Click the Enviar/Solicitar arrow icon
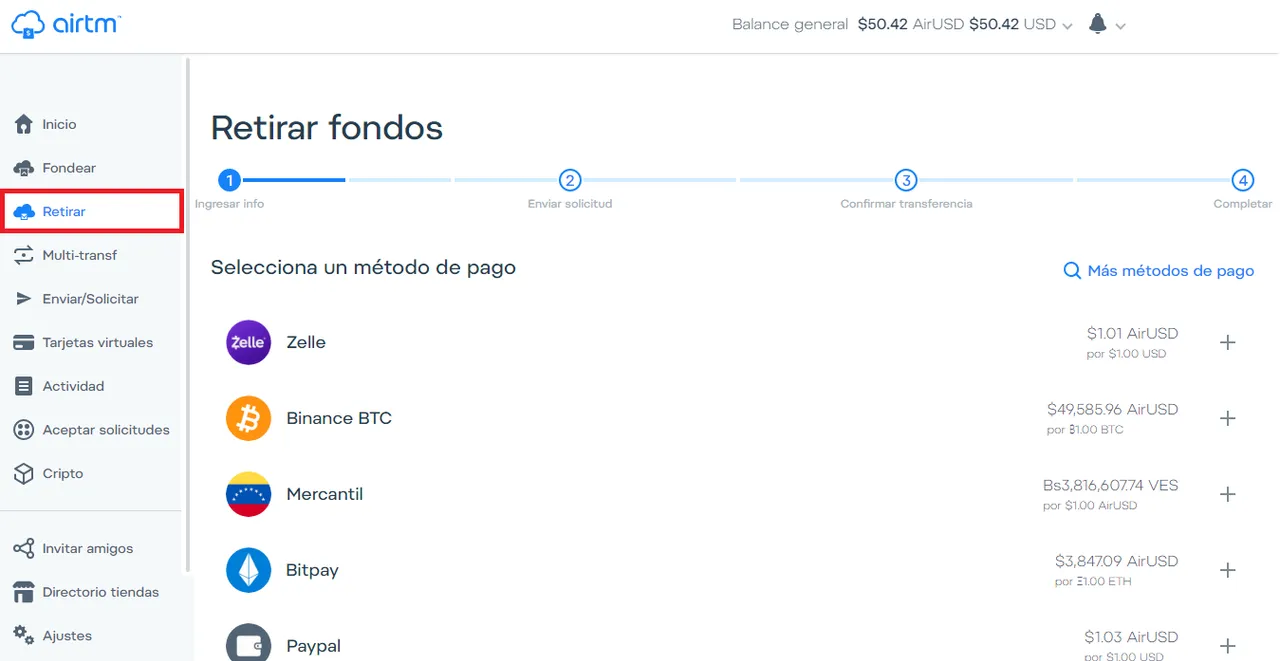1280x661 pixels. [24, 299]
